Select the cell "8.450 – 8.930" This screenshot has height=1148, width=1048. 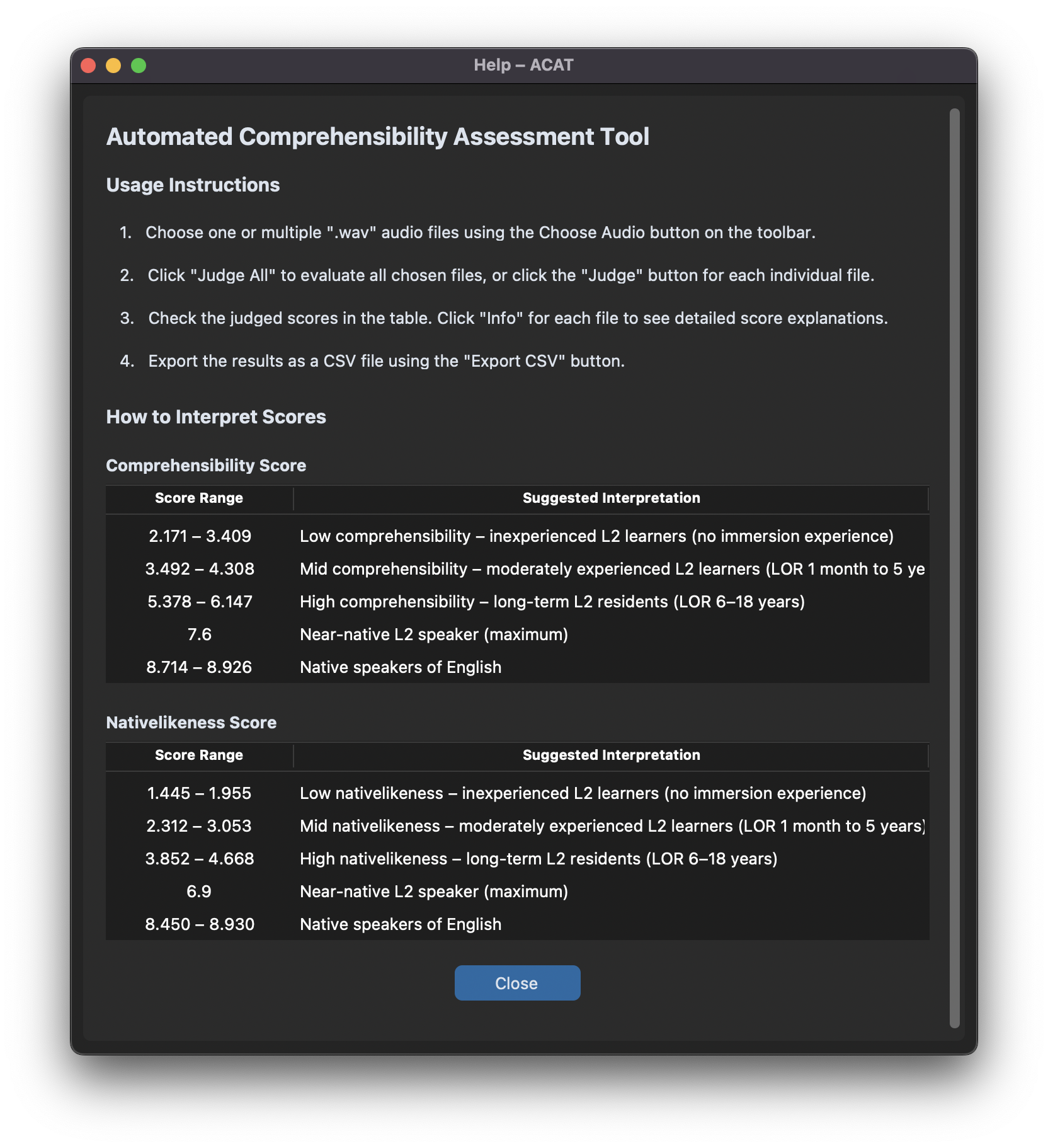pos(200,924)
